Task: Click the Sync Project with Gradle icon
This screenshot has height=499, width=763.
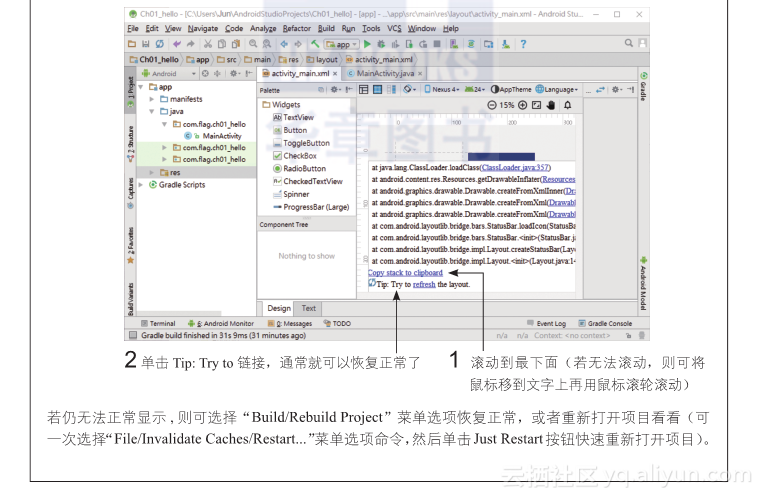Action: pyautogui.click(x=471, y=44)
